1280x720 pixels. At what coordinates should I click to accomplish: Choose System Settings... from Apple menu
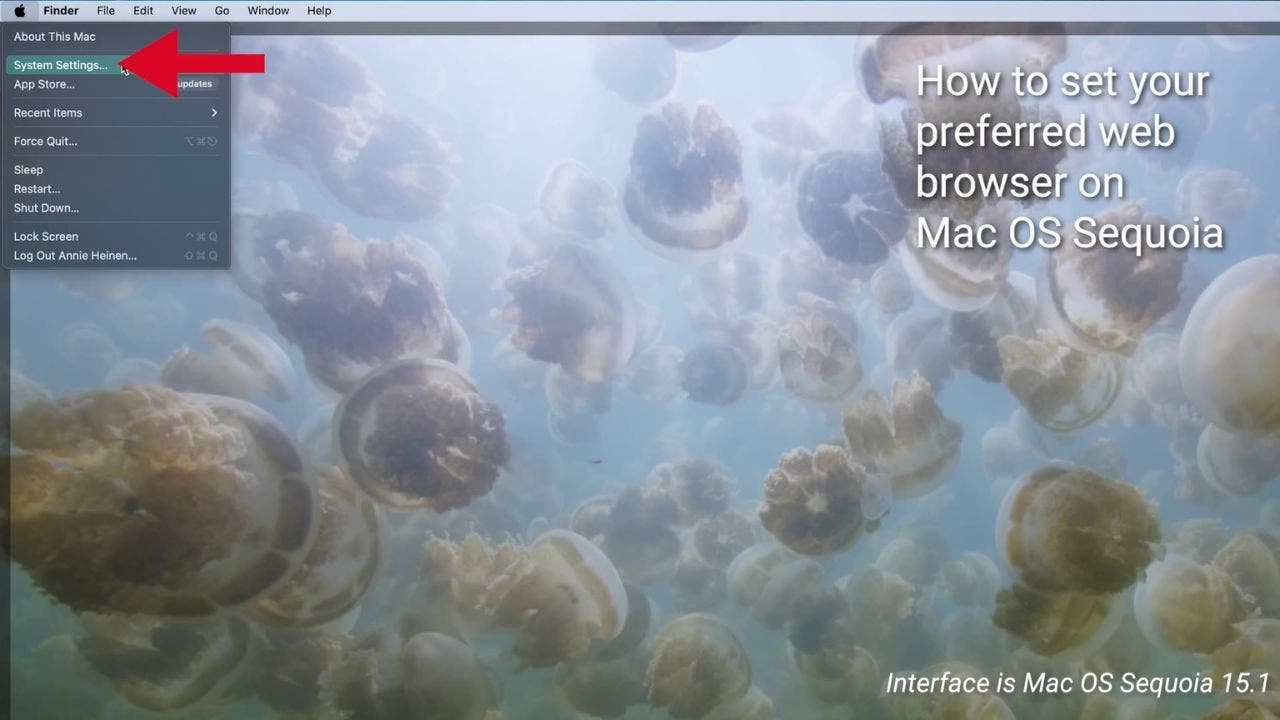tap(60, 65)
